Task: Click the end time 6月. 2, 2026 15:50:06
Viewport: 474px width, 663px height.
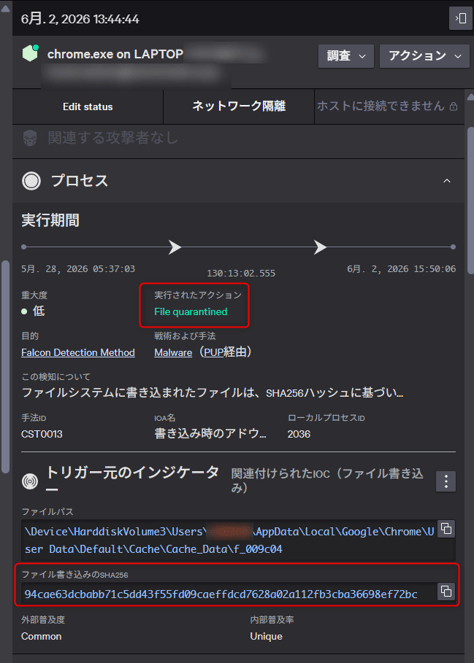Action: pyautogui.click(x=401, y=269)
